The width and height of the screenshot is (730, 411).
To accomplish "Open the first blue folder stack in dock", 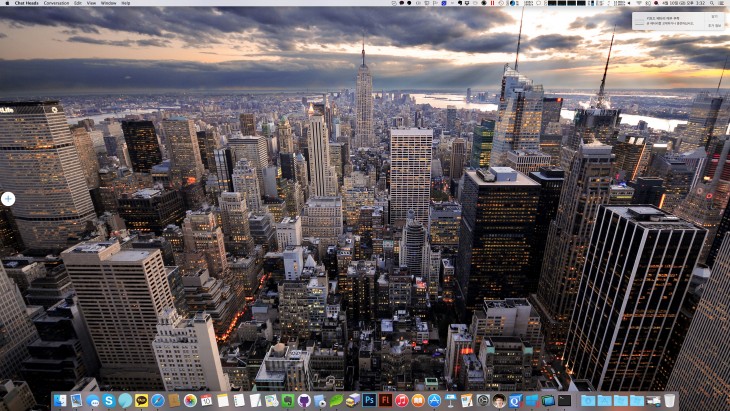I will tap(588, 401).
